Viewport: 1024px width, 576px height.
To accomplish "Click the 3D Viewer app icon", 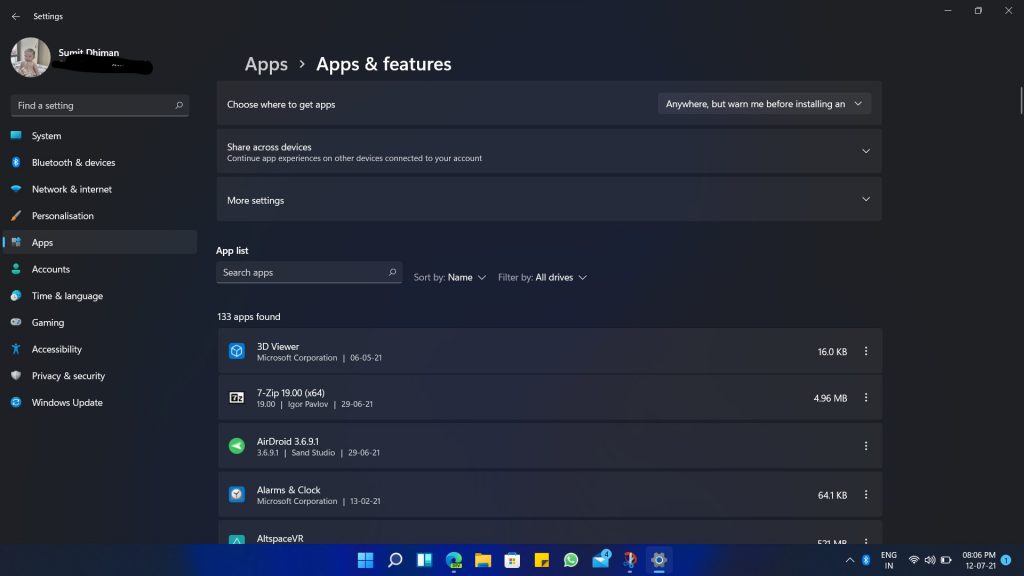I will pos(236,351).
